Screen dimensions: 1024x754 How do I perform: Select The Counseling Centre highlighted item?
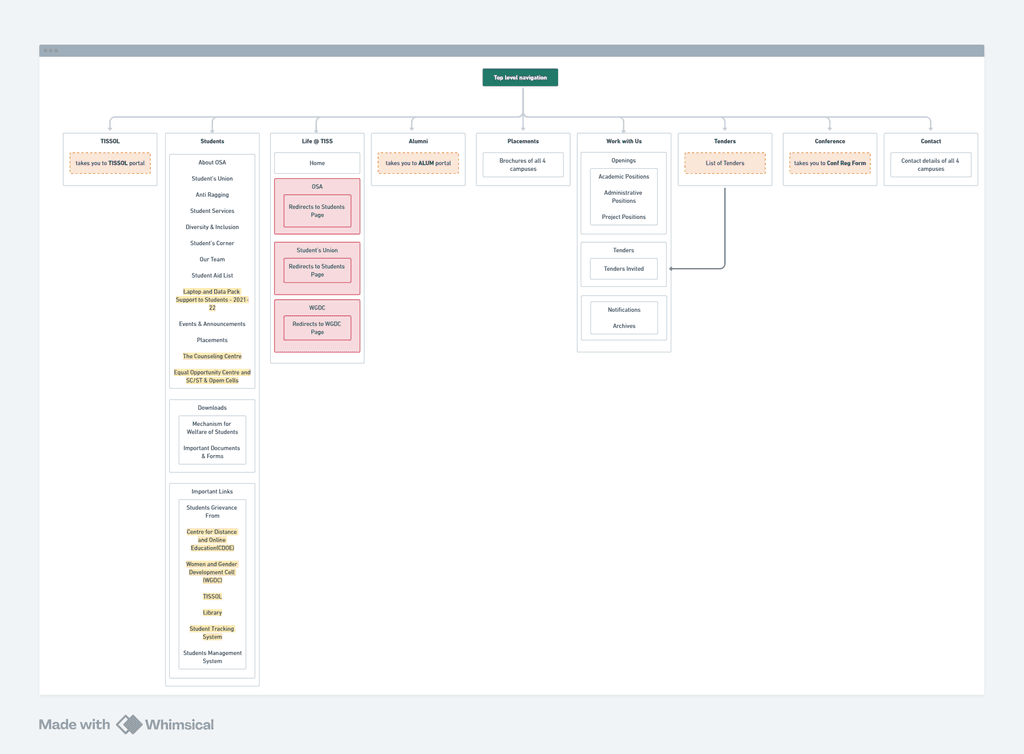tap(212, 356)
